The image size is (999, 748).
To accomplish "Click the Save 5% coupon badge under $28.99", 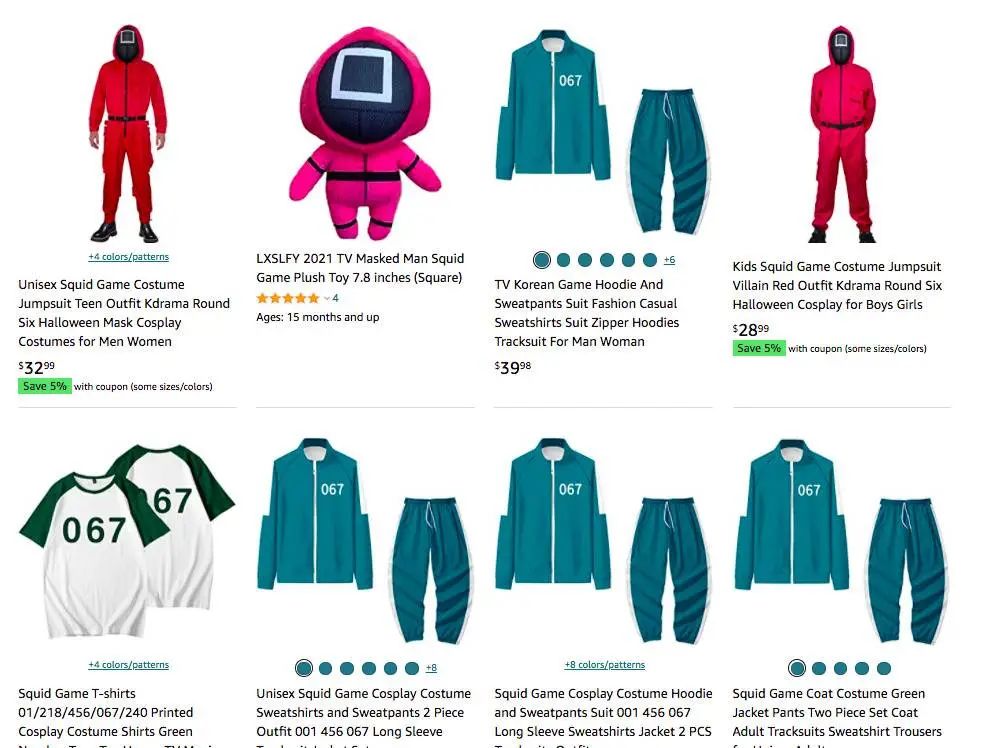I will (759, 349).
